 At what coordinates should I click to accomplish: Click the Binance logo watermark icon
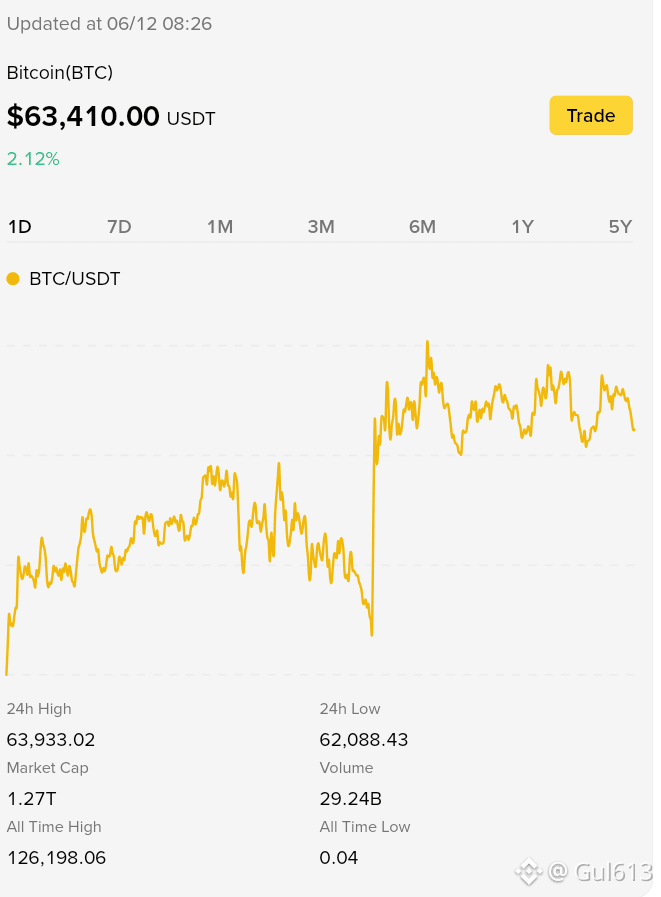click(528, 872)
